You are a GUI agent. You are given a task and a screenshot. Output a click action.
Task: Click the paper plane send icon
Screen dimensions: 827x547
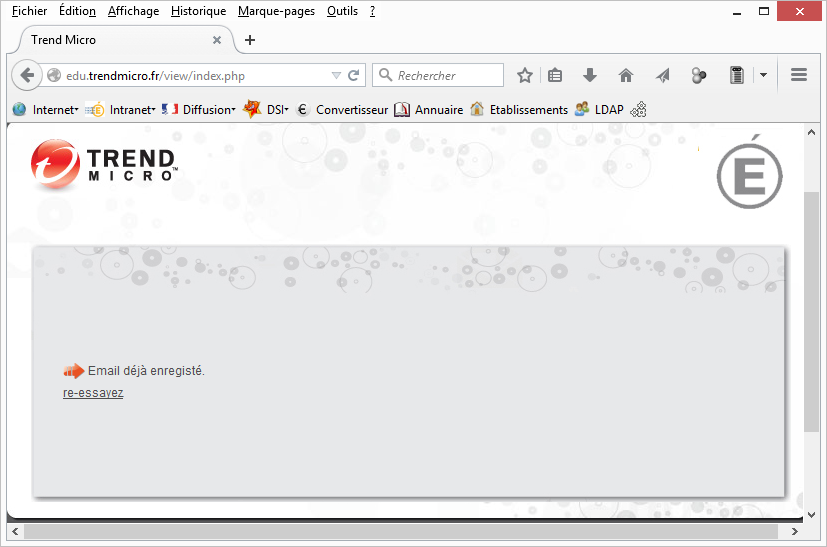click(662, 76)
